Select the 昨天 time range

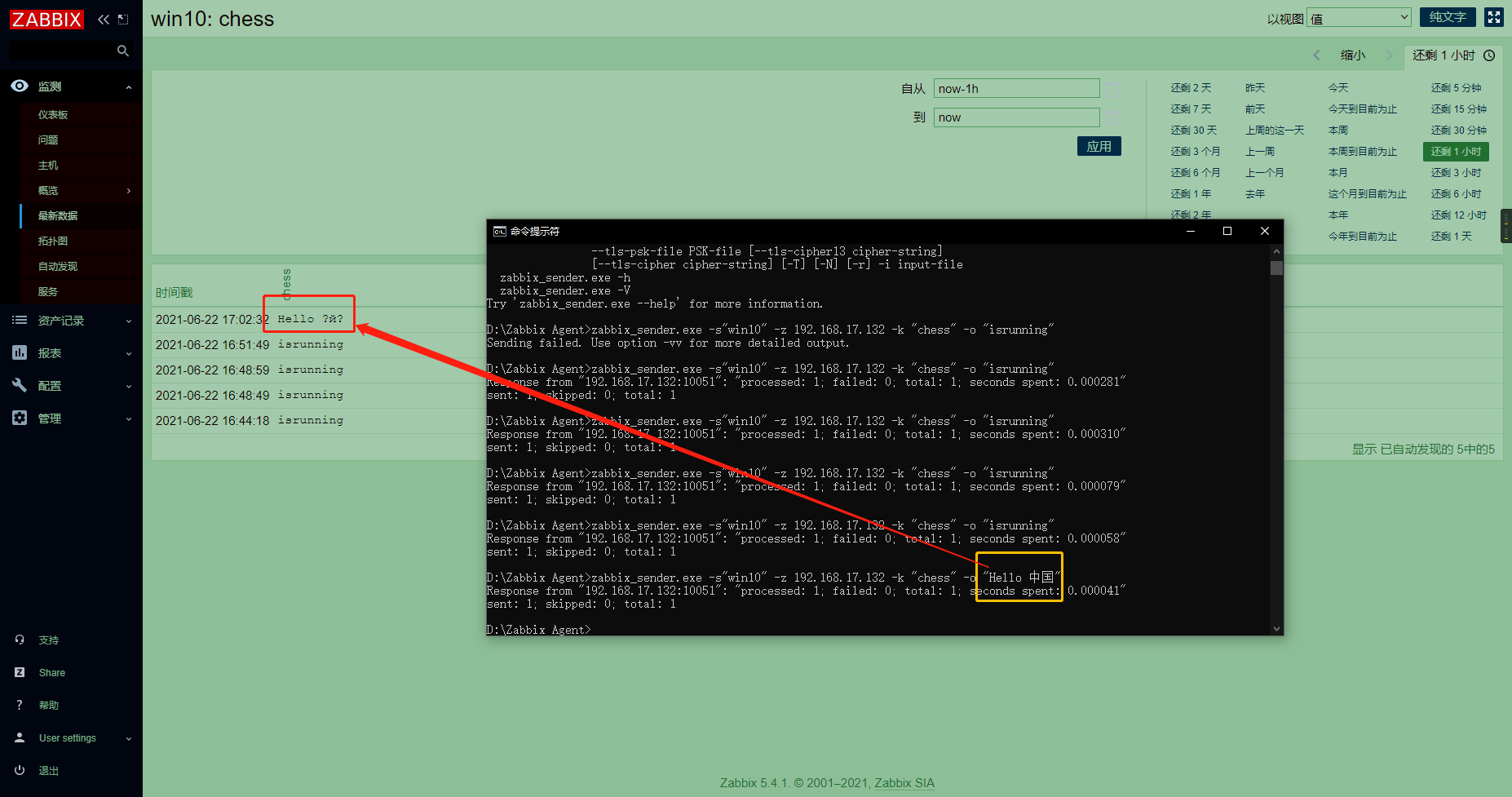[1255, 88]
